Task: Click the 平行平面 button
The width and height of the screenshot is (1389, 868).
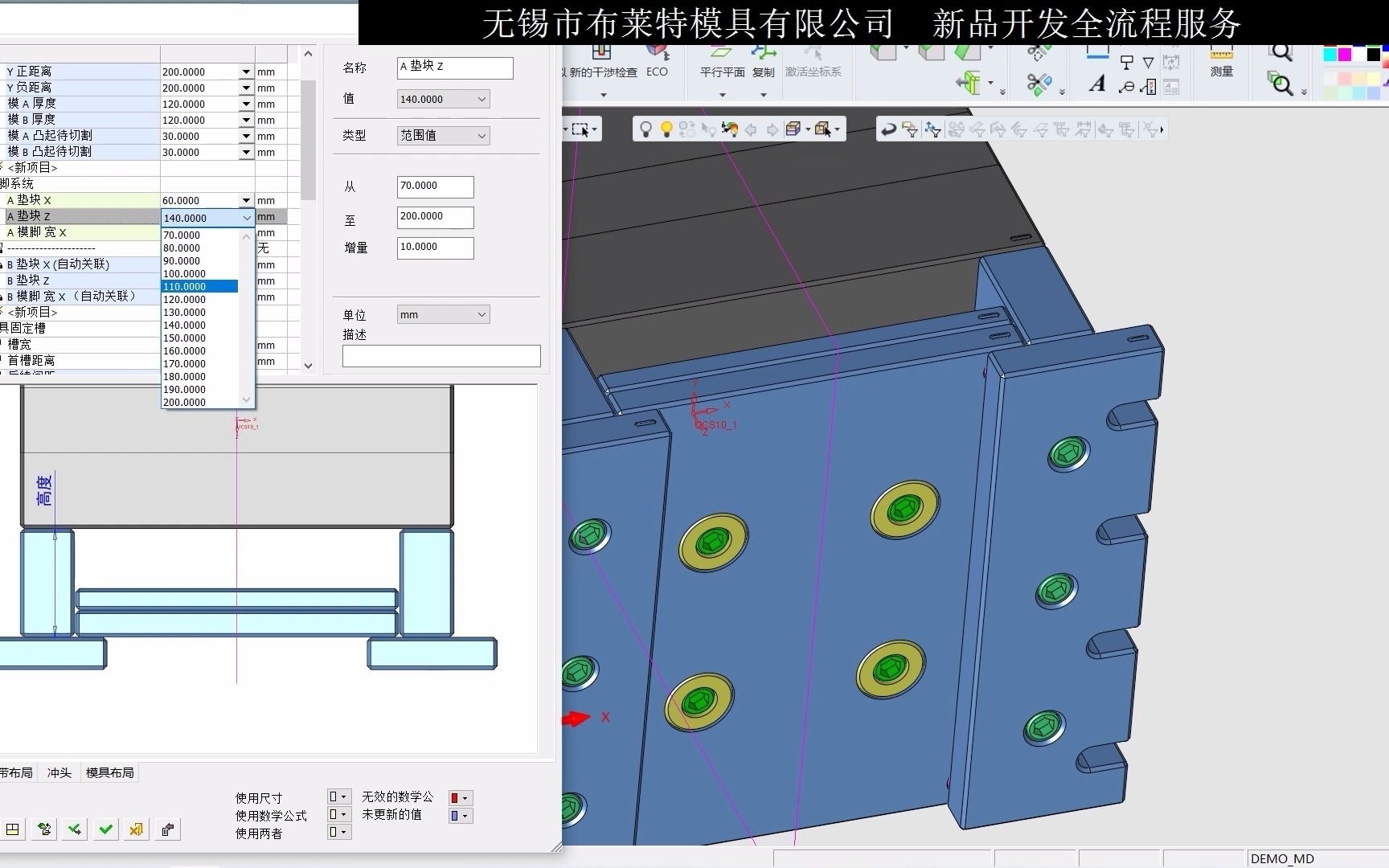Action: point(722,63)
